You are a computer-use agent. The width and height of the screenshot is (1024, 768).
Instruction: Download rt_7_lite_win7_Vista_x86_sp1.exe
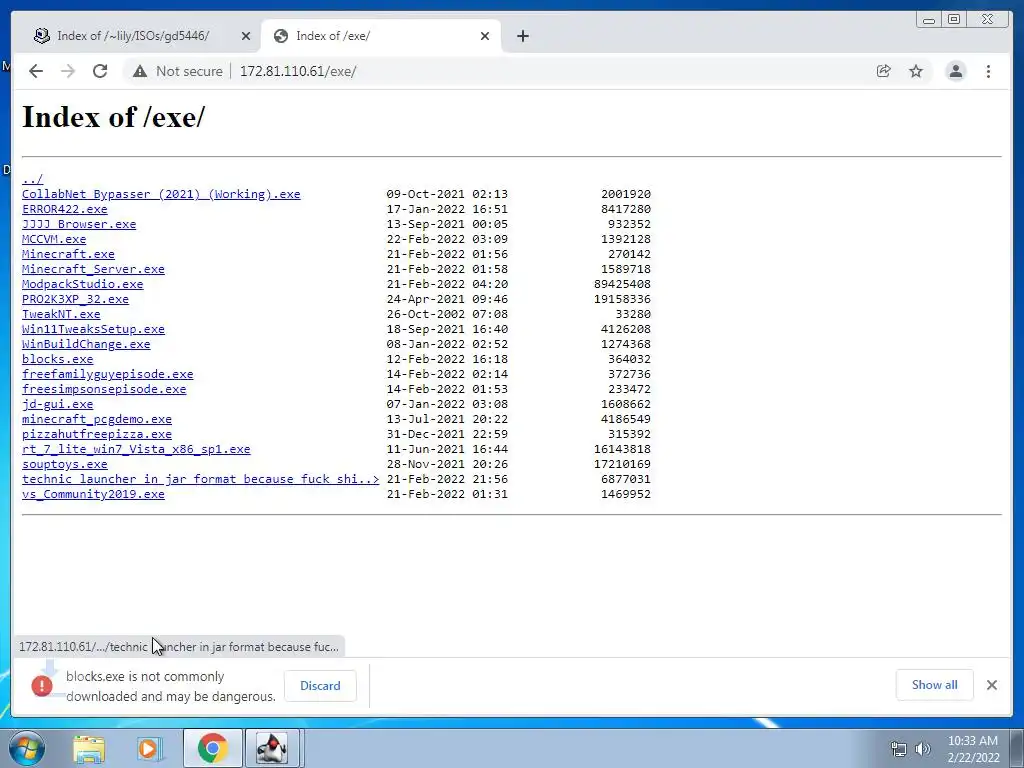pyautogui.click(x=136, y=449)
